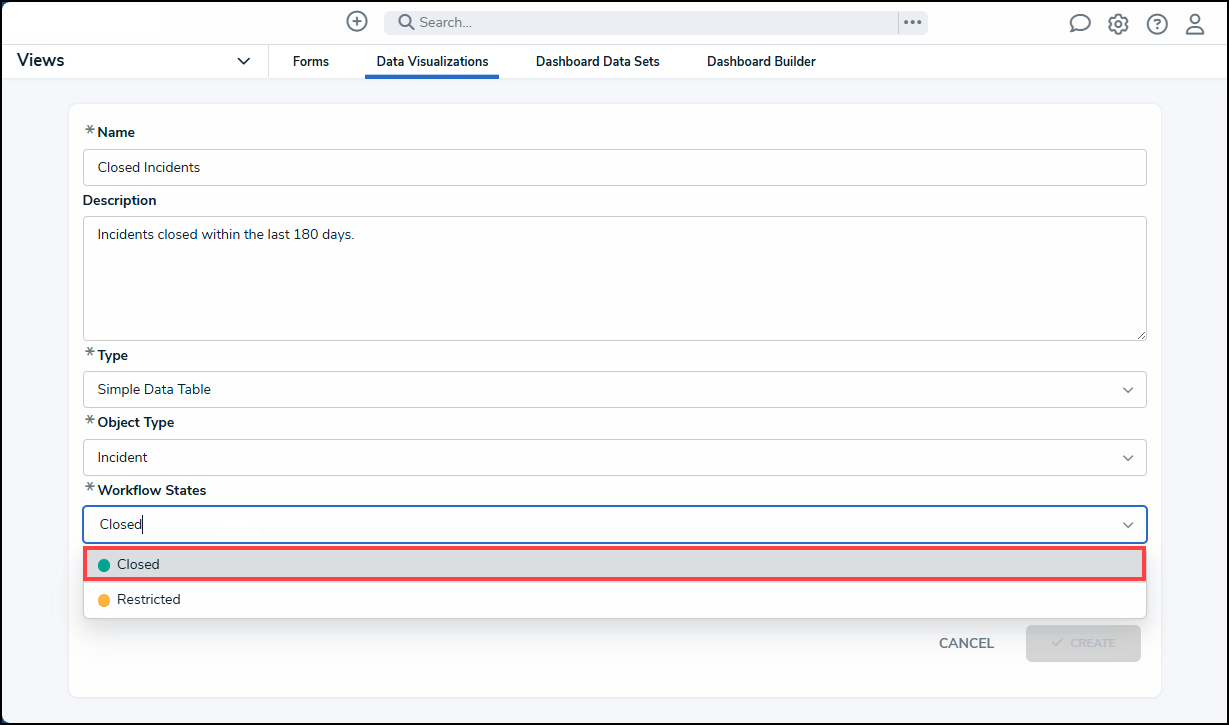This screenshot has height=725, width=1229.
Task: Switch to the Dashboard Builder tab
Action: coord(761,62)
